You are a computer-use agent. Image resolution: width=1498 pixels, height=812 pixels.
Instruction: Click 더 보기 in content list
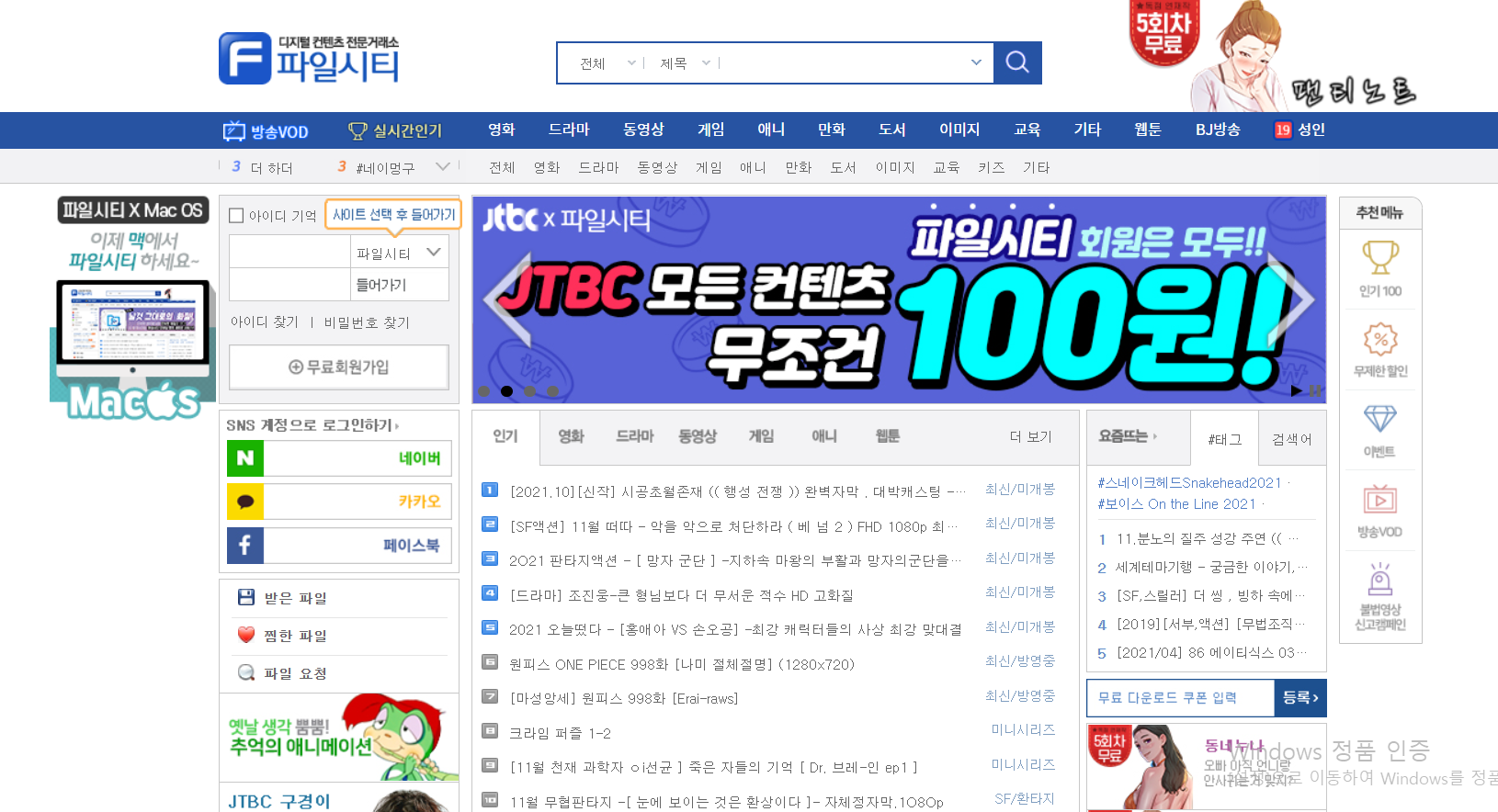pos(1030,436)
